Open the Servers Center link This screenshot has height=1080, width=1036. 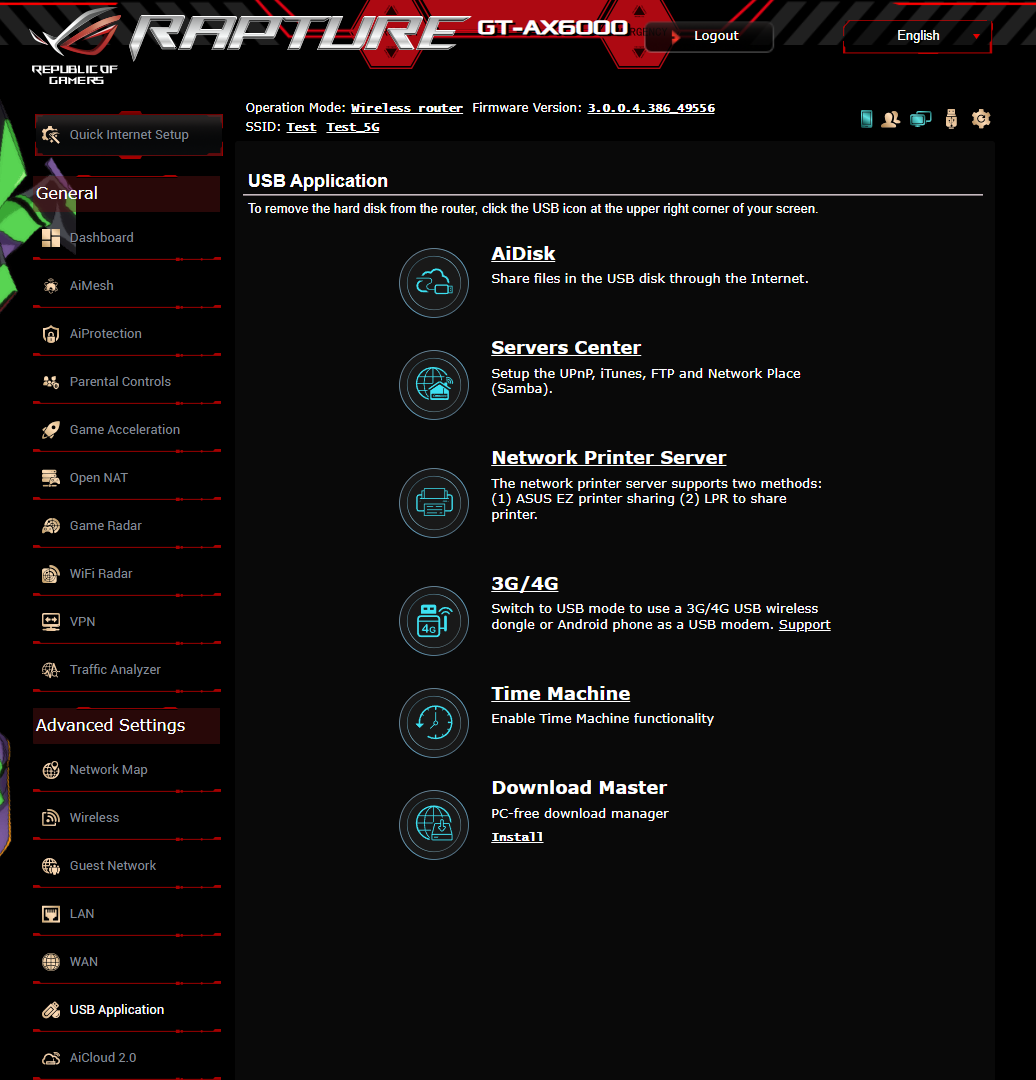566,348
